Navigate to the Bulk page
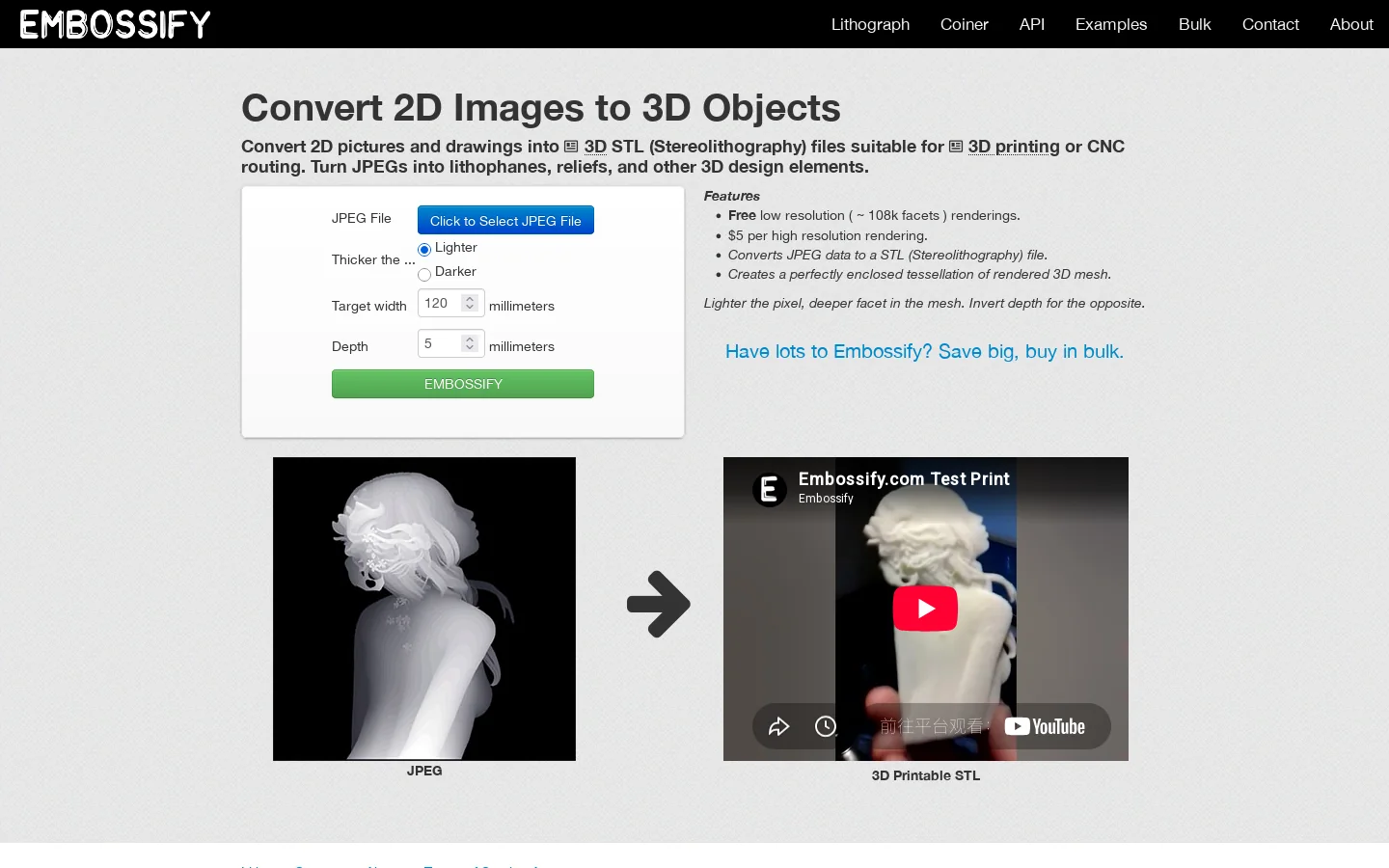Viewport: 1389px width, 868px height. pyautogui.click(x=1194, y=24)
